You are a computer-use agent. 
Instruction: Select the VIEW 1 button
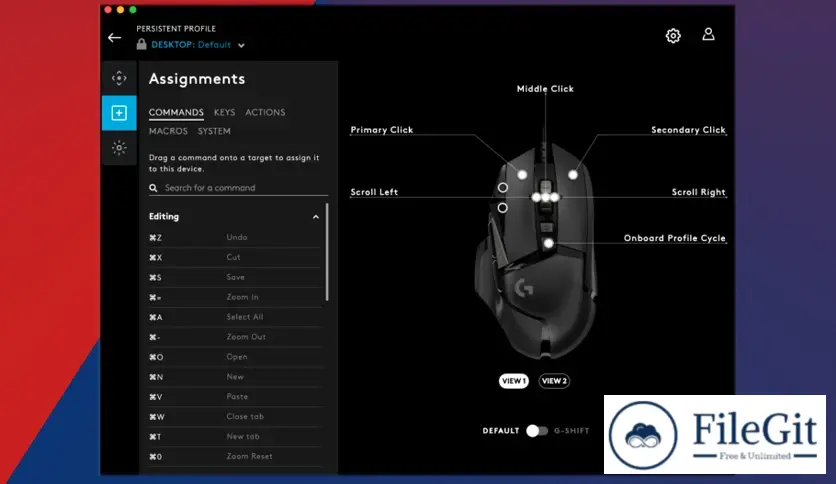[513, 381]
